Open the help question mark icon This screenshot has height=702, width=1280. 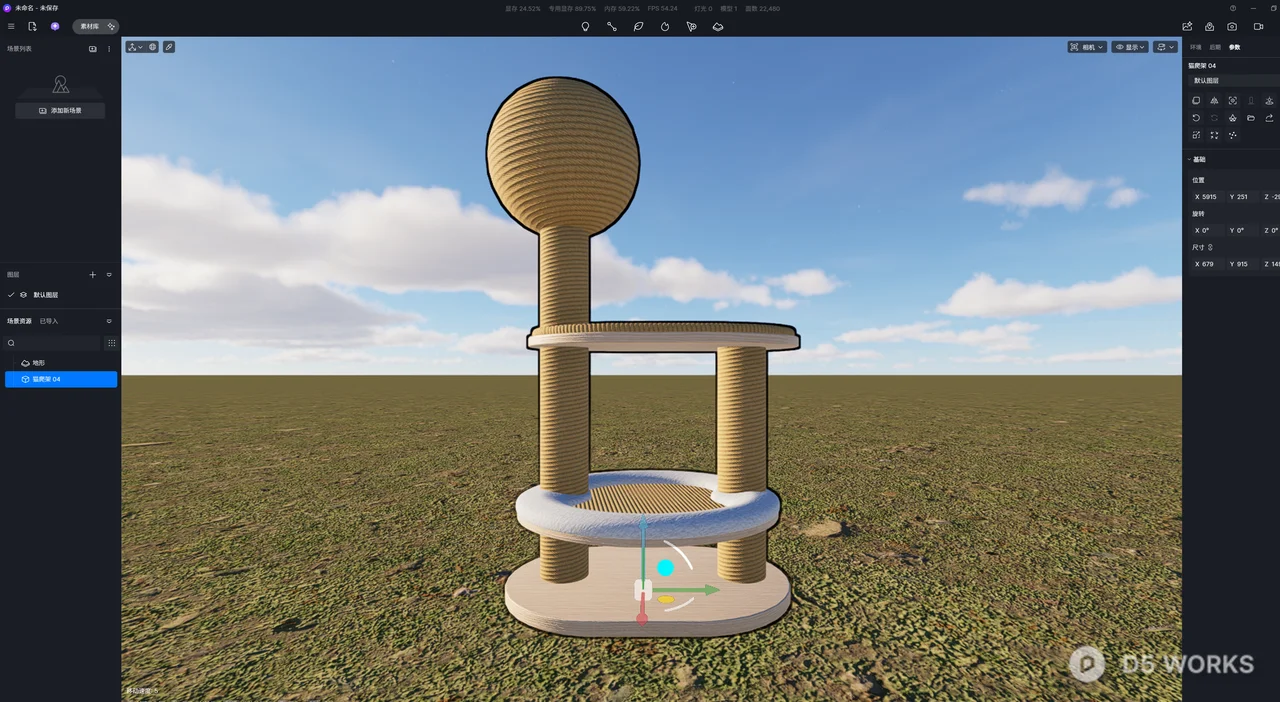point(1233,8)
